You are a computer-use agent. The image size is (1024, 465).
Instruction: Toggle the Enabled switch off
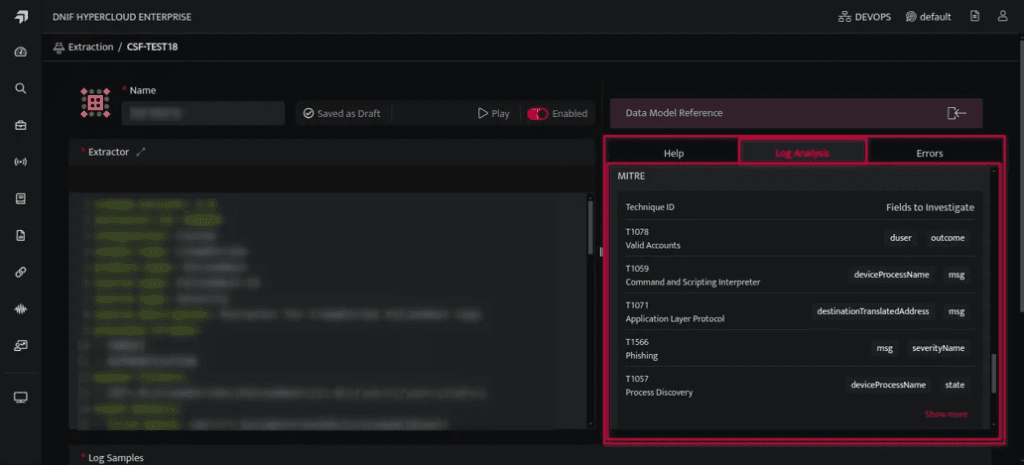(x=537, y=114)
